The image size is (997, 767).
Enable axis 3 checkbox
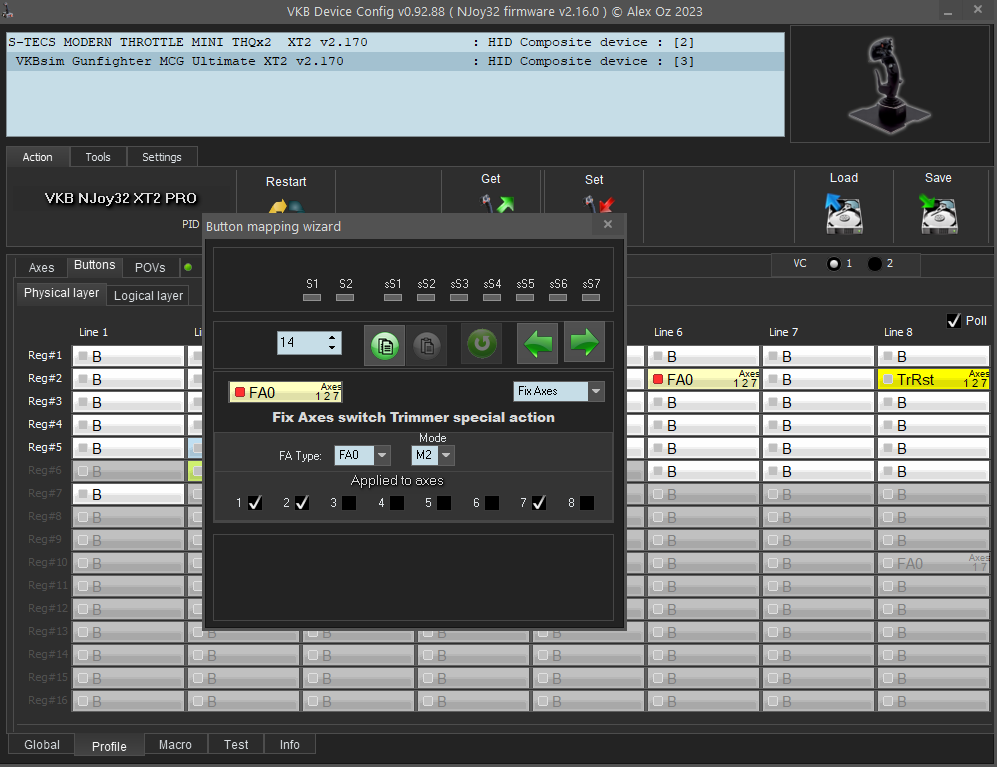348,503
